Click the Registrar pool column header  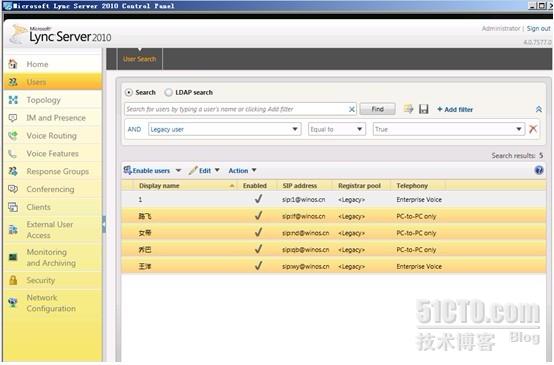[x=359, y=186]
